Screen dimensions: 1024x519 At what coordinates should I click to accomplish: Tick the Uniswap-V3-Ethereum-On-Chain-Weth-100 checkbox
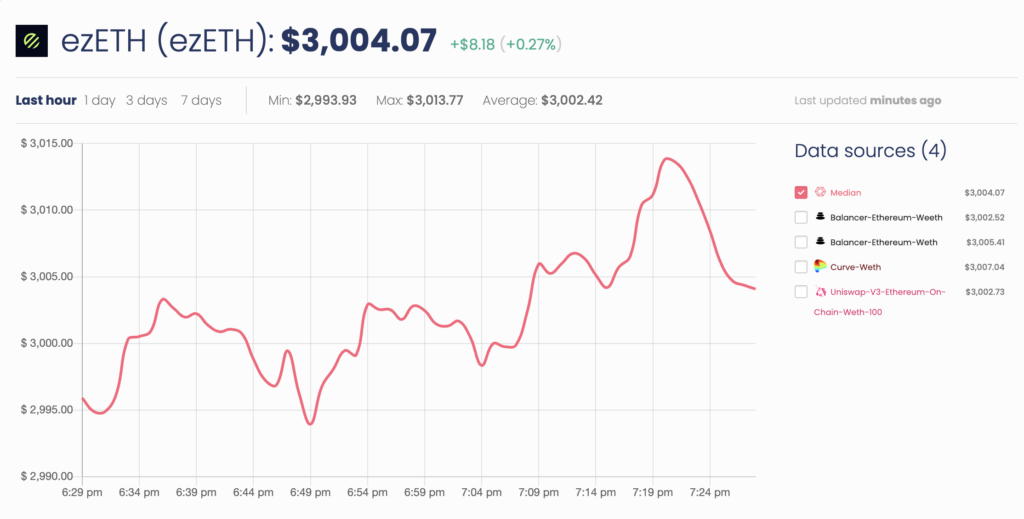pyautogui.click(x=801, y=292)
